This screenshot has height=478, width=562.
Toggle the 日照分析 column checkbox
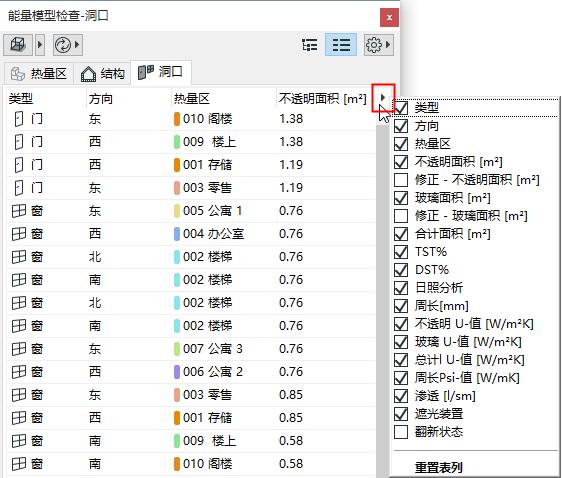click(x=401, y=288)
